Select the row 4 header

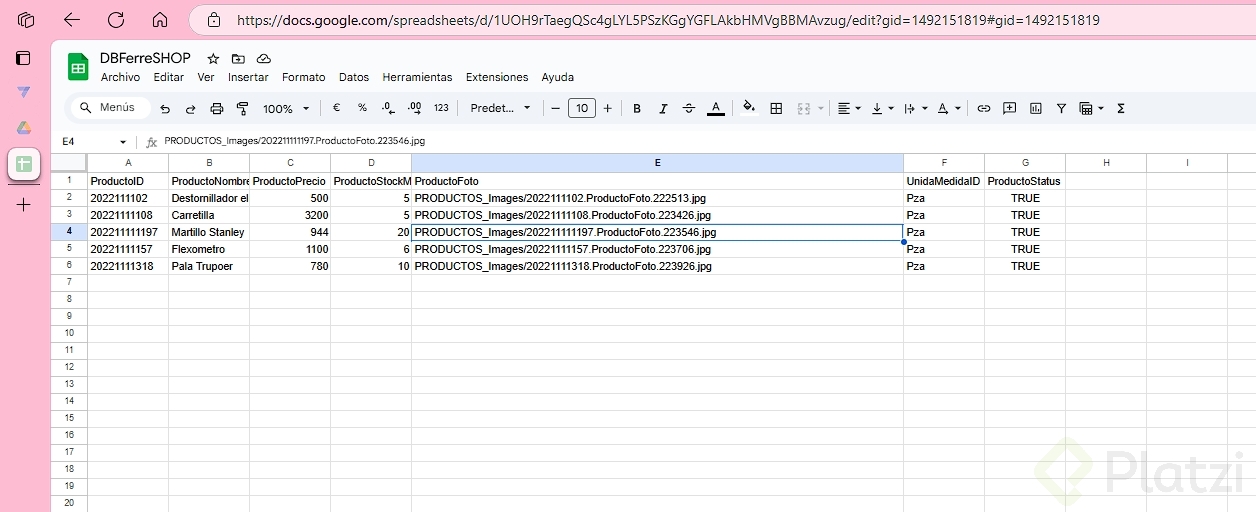[x=69, y=232]
